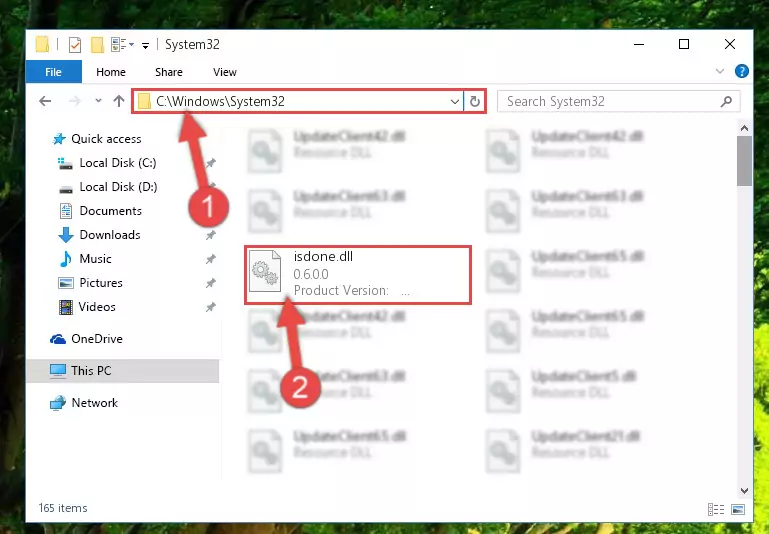Open Documents in the sidebar
This screenshot has width=769, height=534.
[110, 211]
